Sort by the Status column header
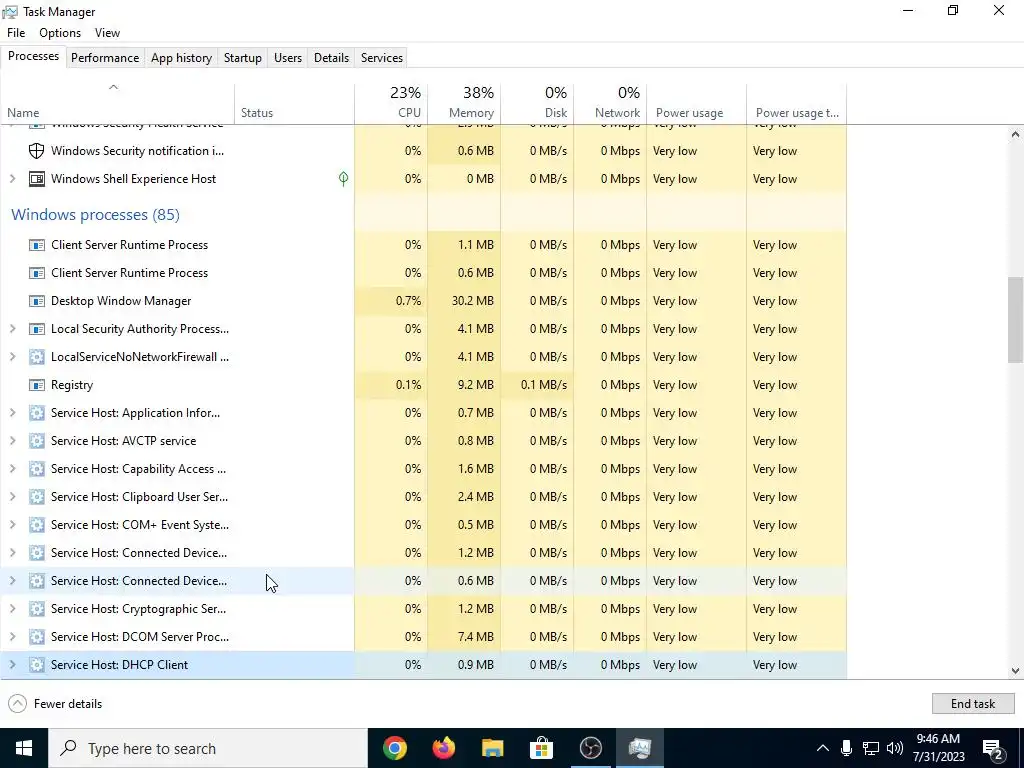 pos(295,103)
